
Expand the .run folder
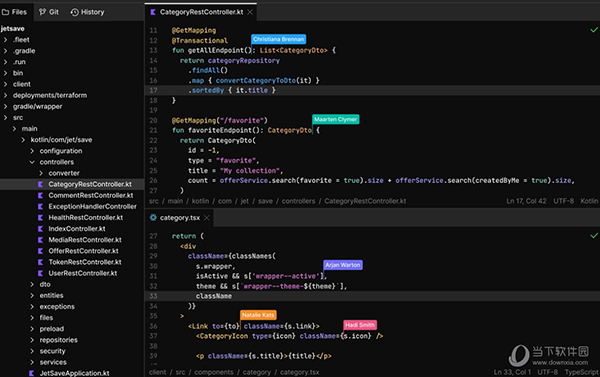pos(5,62)
